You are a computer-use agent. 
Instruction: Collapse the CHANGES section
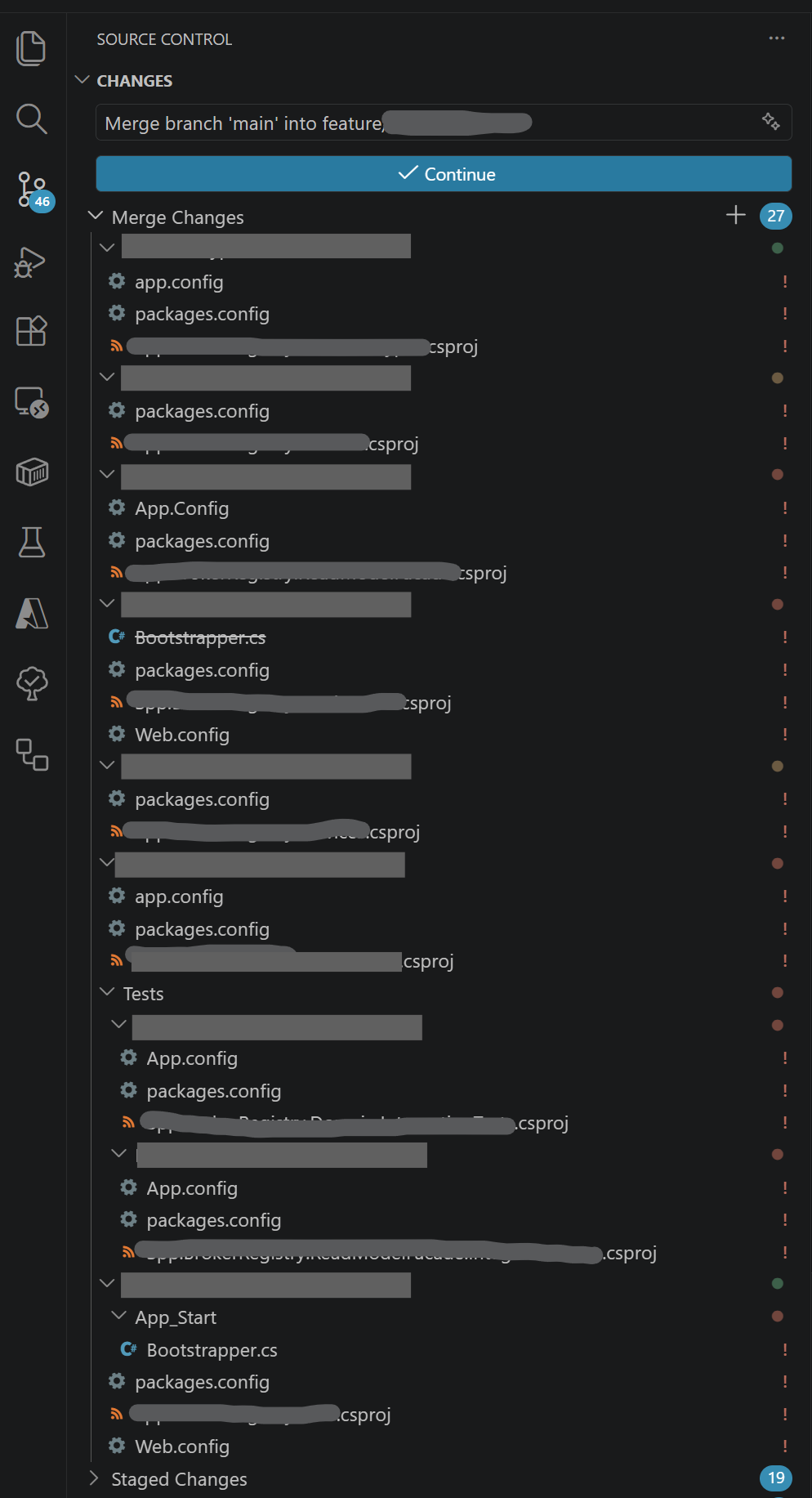click(82, 80)
